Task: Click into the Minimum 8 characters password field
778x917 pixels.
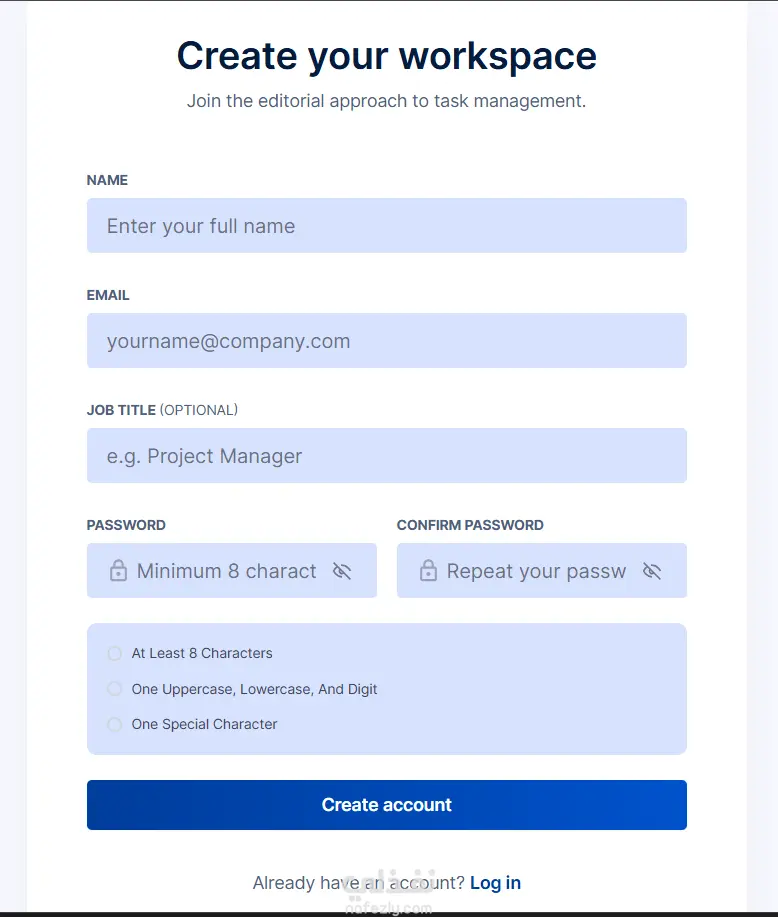Action: pos(232,570)
